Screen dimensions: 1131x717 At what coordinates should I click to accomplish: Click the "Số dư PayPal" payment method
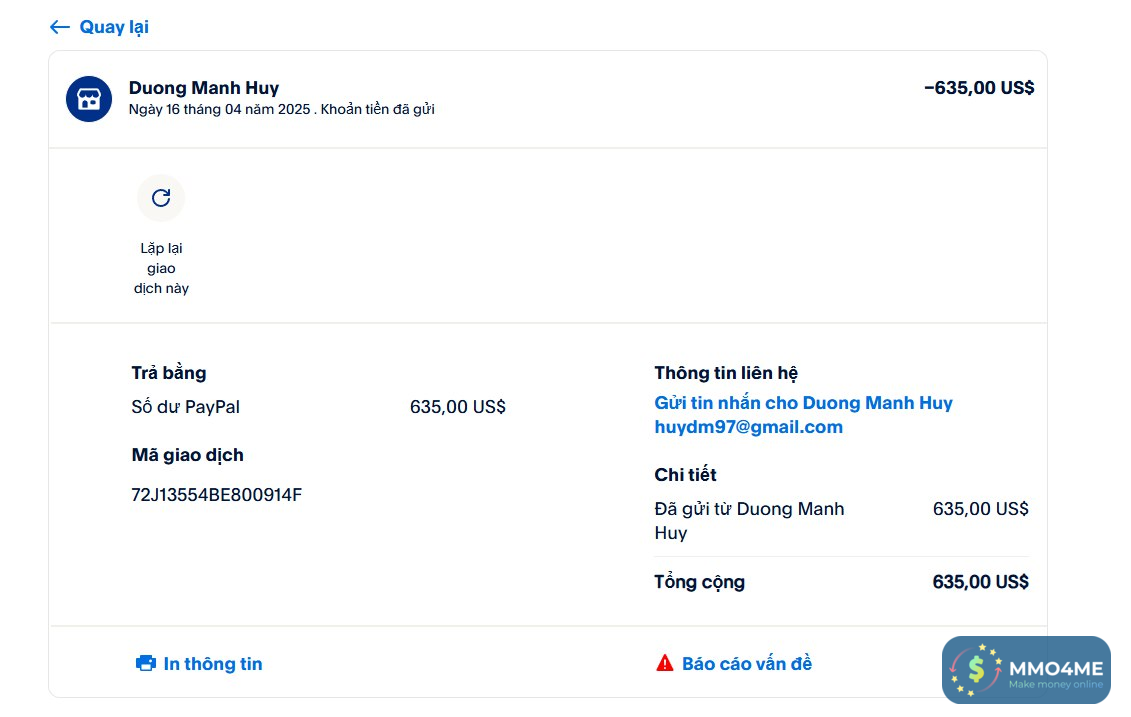coord(186,407)
